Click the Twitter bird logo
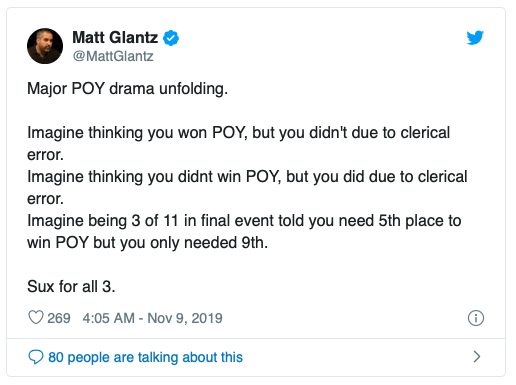The image size is (516, 385). pyautogui.click(x=475, y=37)
